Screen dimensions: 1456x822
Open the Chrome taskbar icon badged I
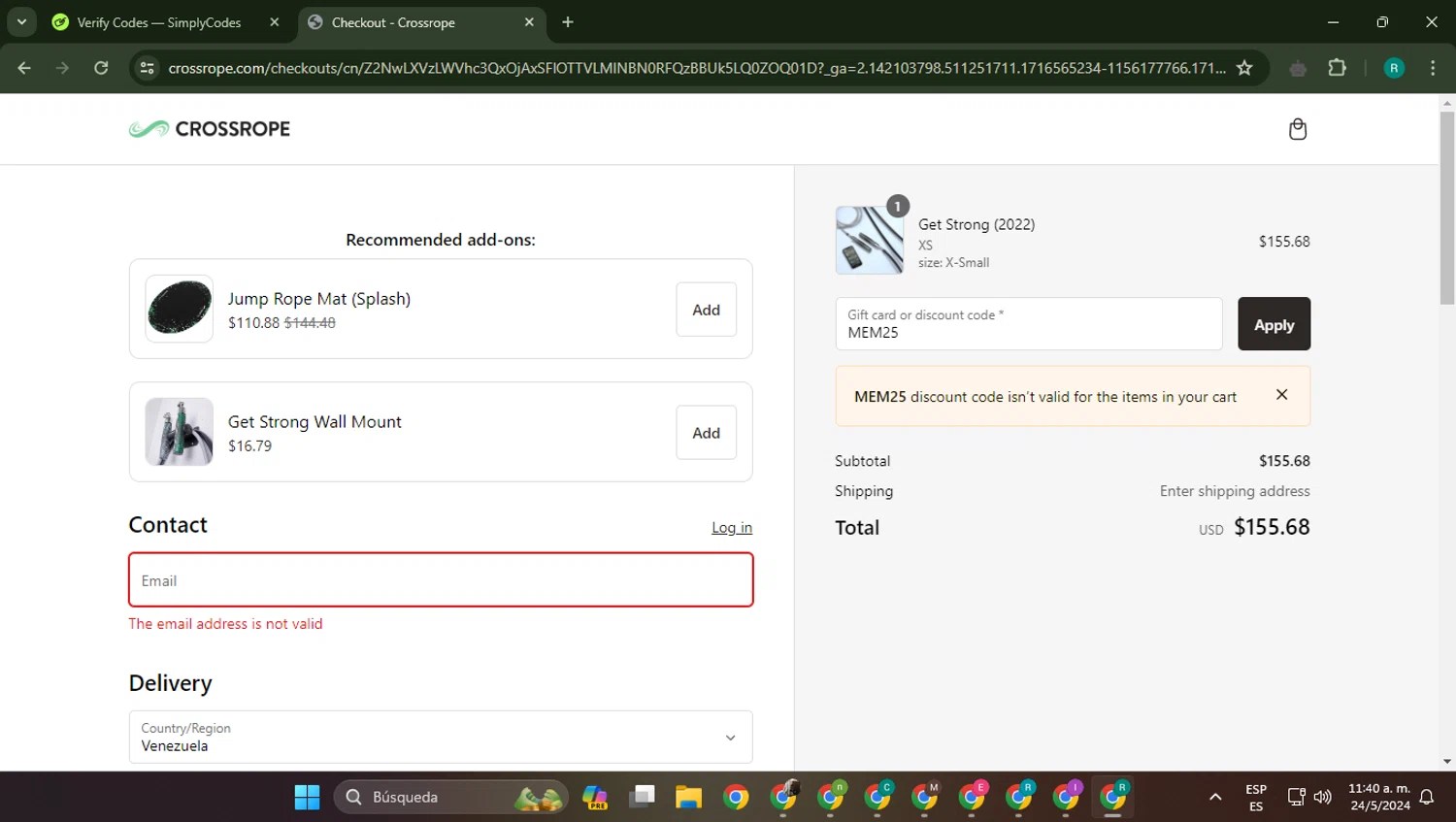click(x=1067, y=797)
